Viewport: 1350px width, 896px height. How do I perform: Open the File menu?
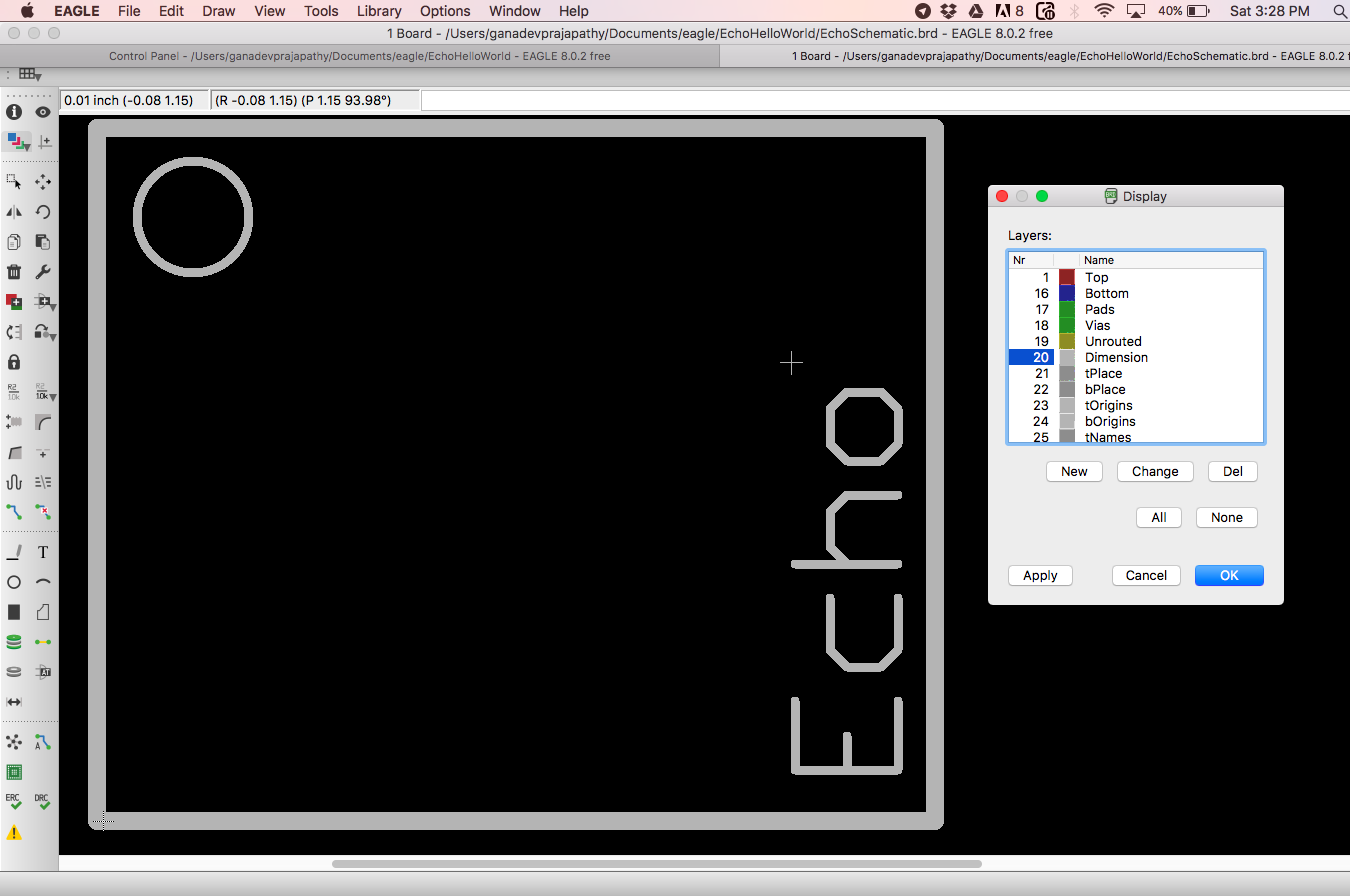click(x=129, y=11)
